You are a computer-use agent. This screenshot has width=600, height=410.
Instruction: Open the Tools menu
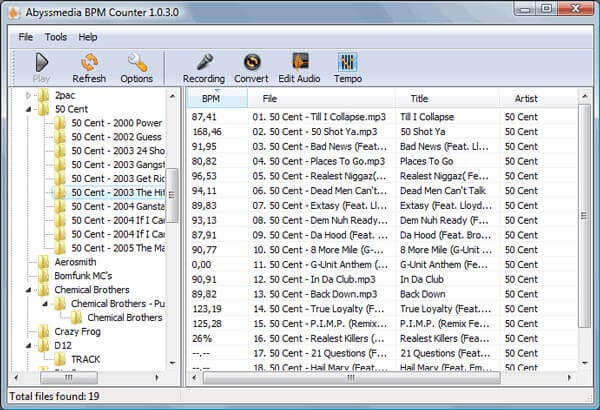pos(56,37)
